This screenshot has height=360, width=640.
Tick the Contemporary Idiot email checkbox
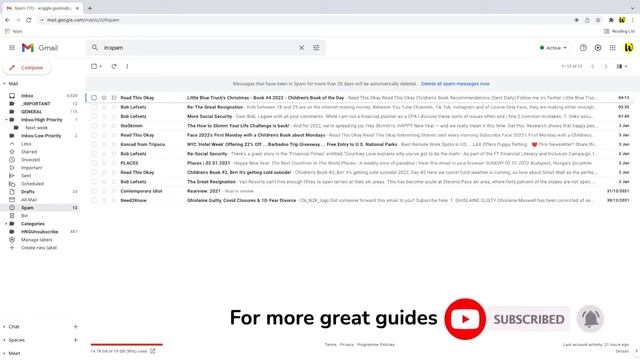click(94, 191)
